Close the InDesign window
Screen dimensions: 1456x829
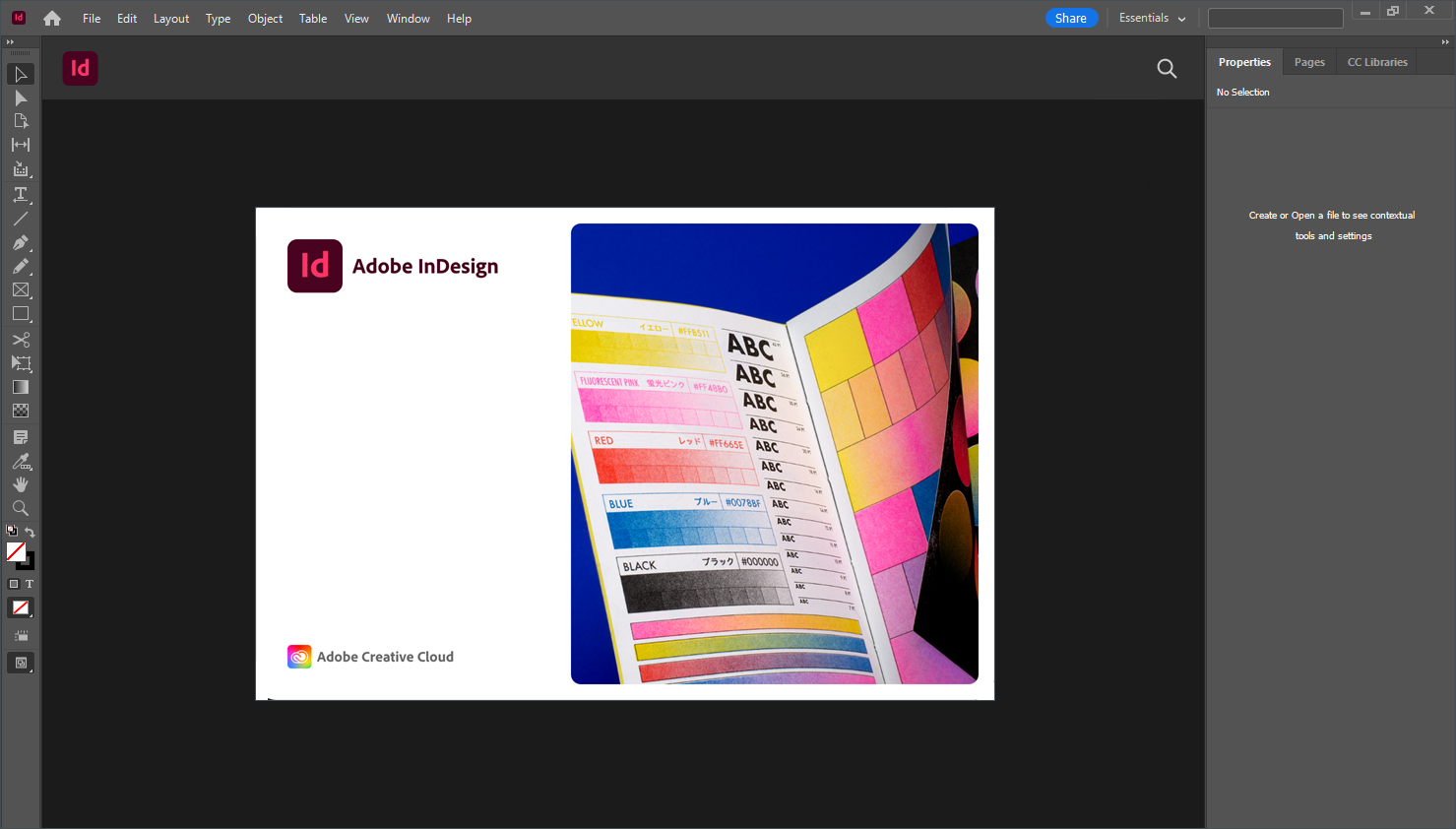pyautogui.click(x=1429, y=11)
